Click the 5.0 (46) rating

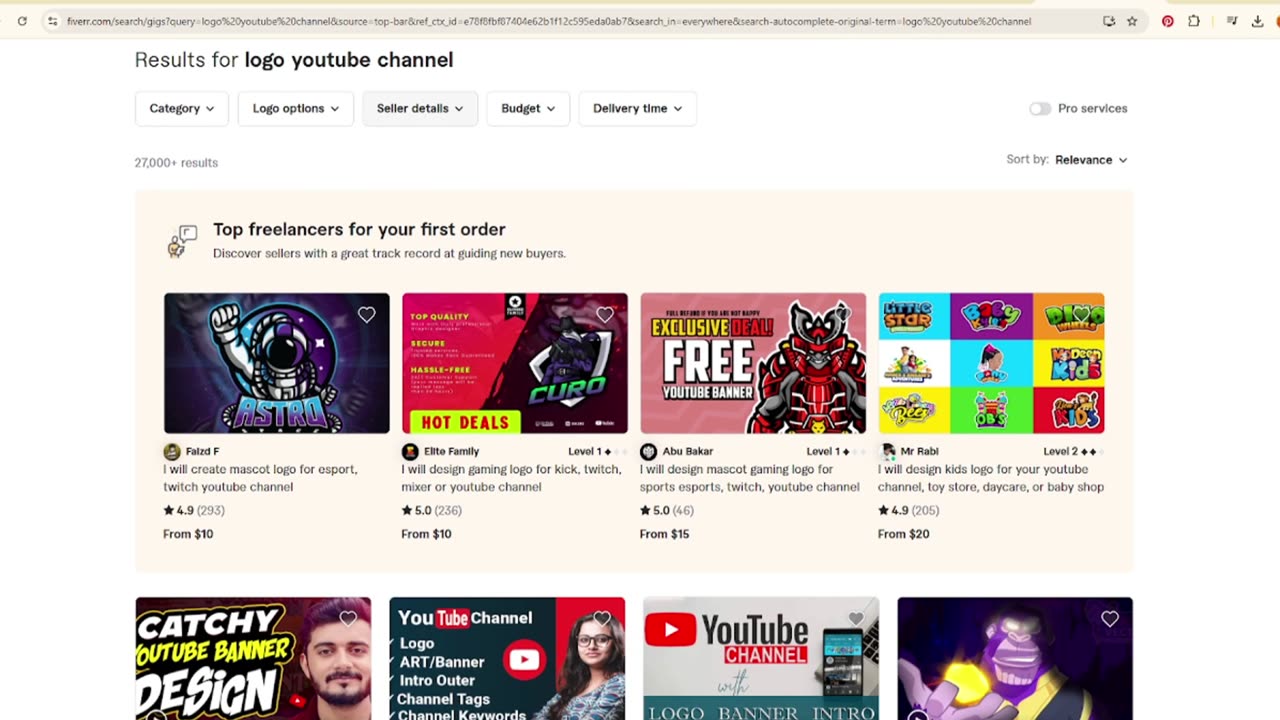coord(667,510)
